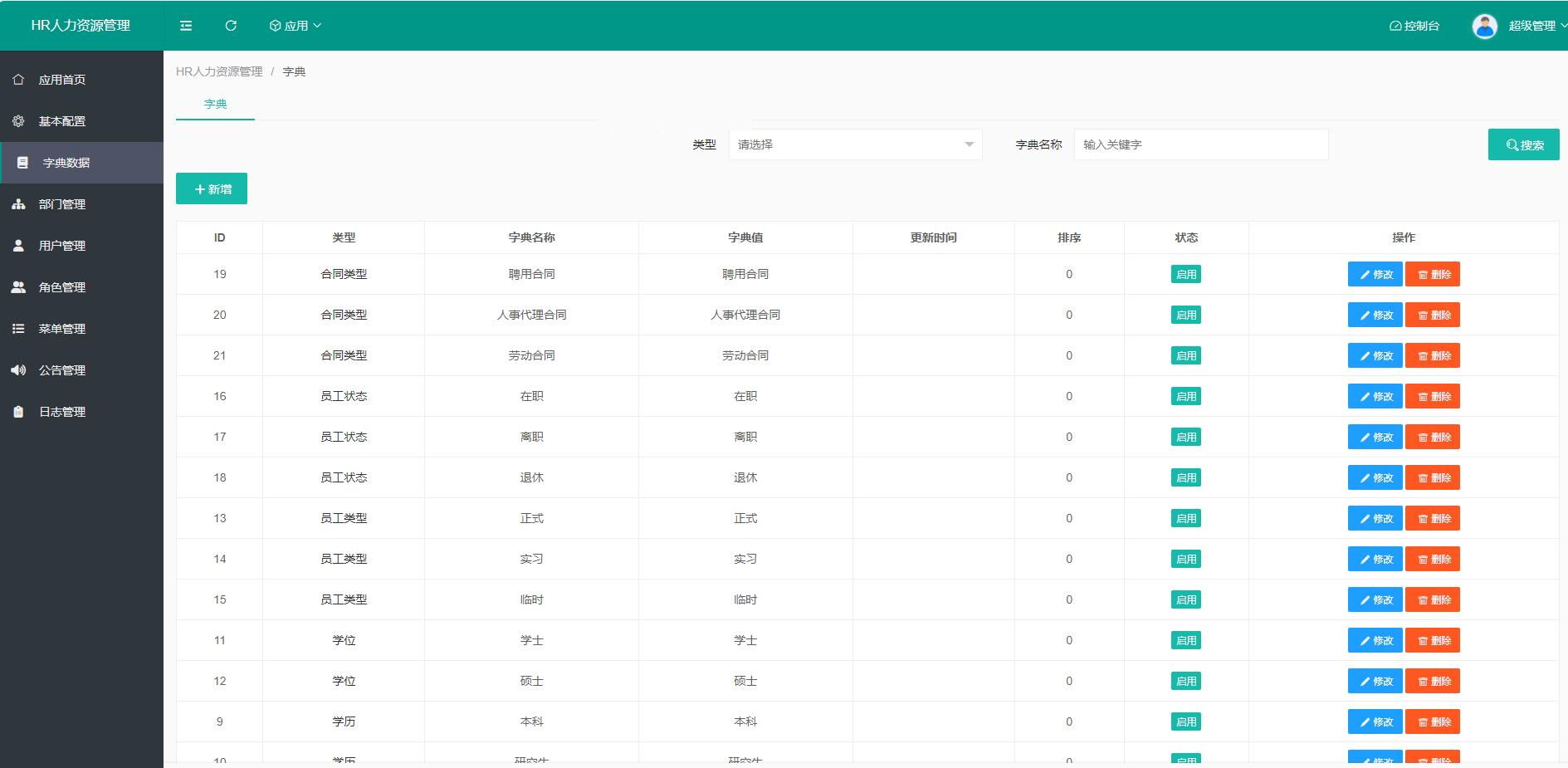This screenshot has width=1568, height=768.
Task: Open 部门管理 in the sidebar
Action: (x=60, y=204)
